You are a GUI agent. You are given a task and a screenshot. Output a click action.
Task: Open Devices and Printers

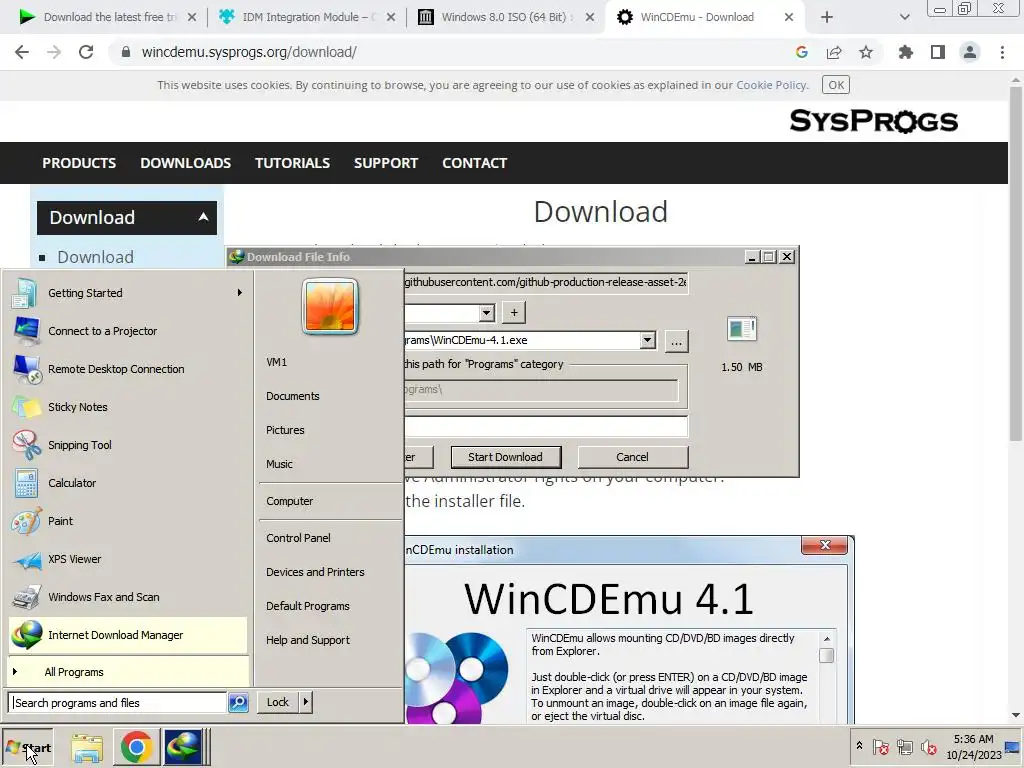tap(315, 572)
